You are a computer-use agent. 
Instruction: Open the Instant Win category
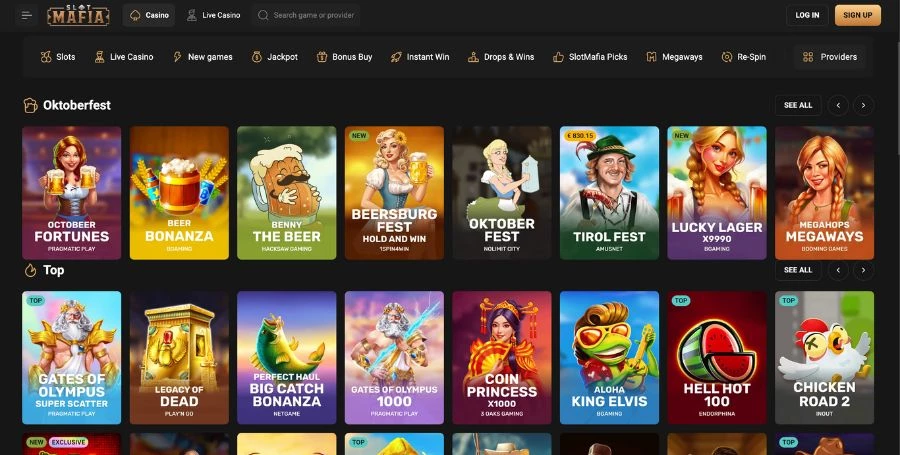coord(420,57)
